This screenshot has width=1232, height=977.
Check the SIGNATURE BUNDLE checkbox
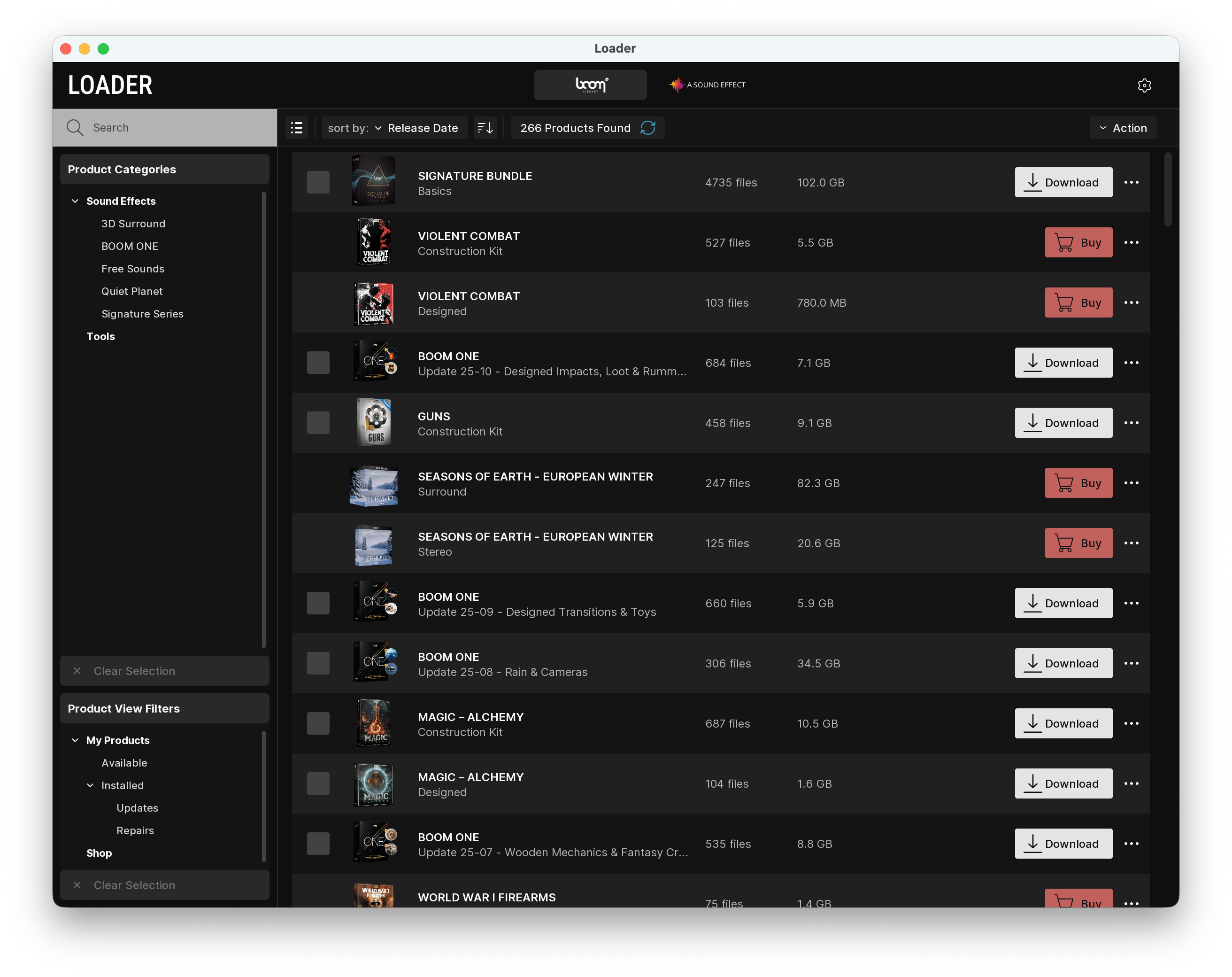tap(318, 182)
